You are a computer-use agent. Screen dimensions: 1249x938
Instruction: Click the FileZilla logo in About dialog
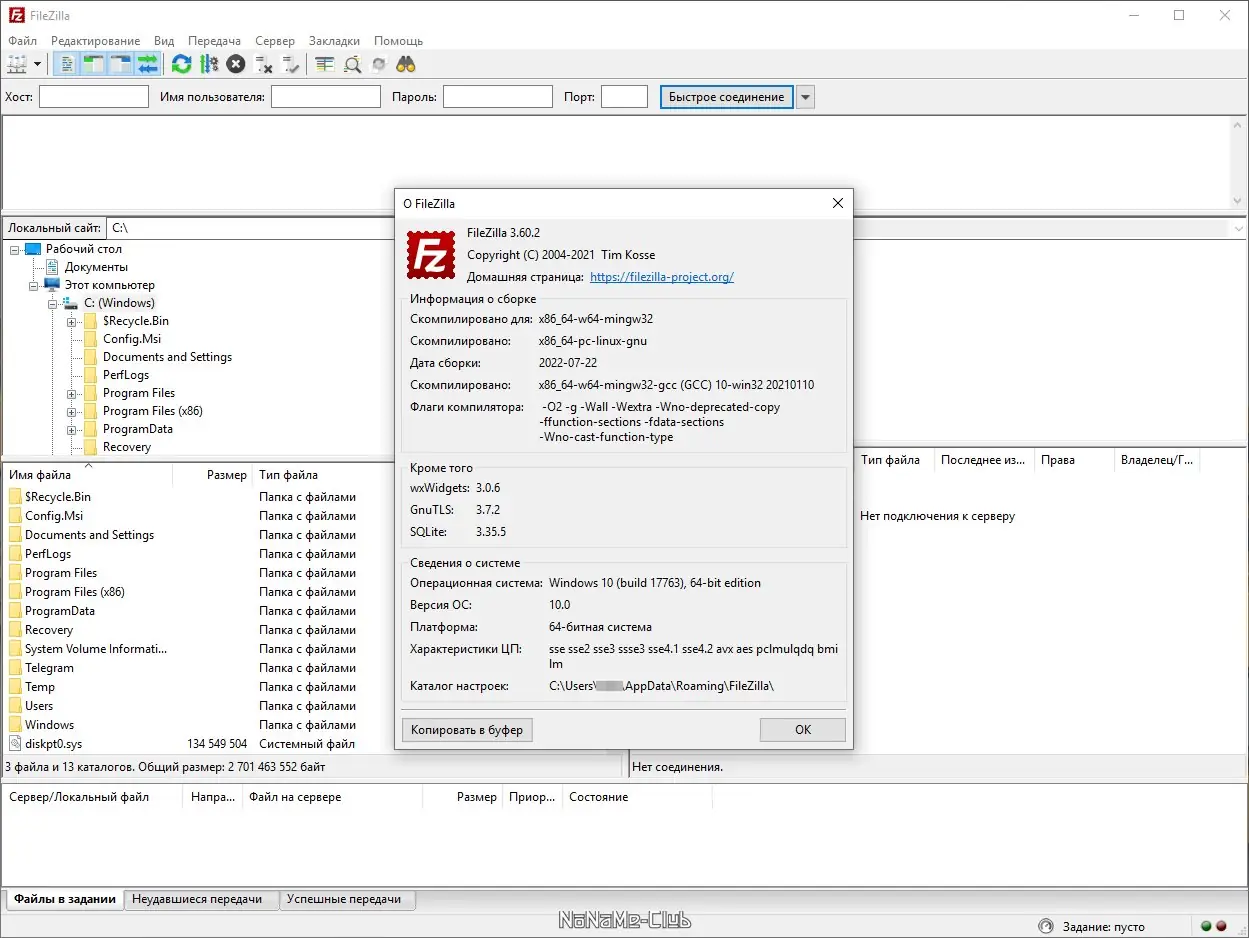click(x=431, y=254)
